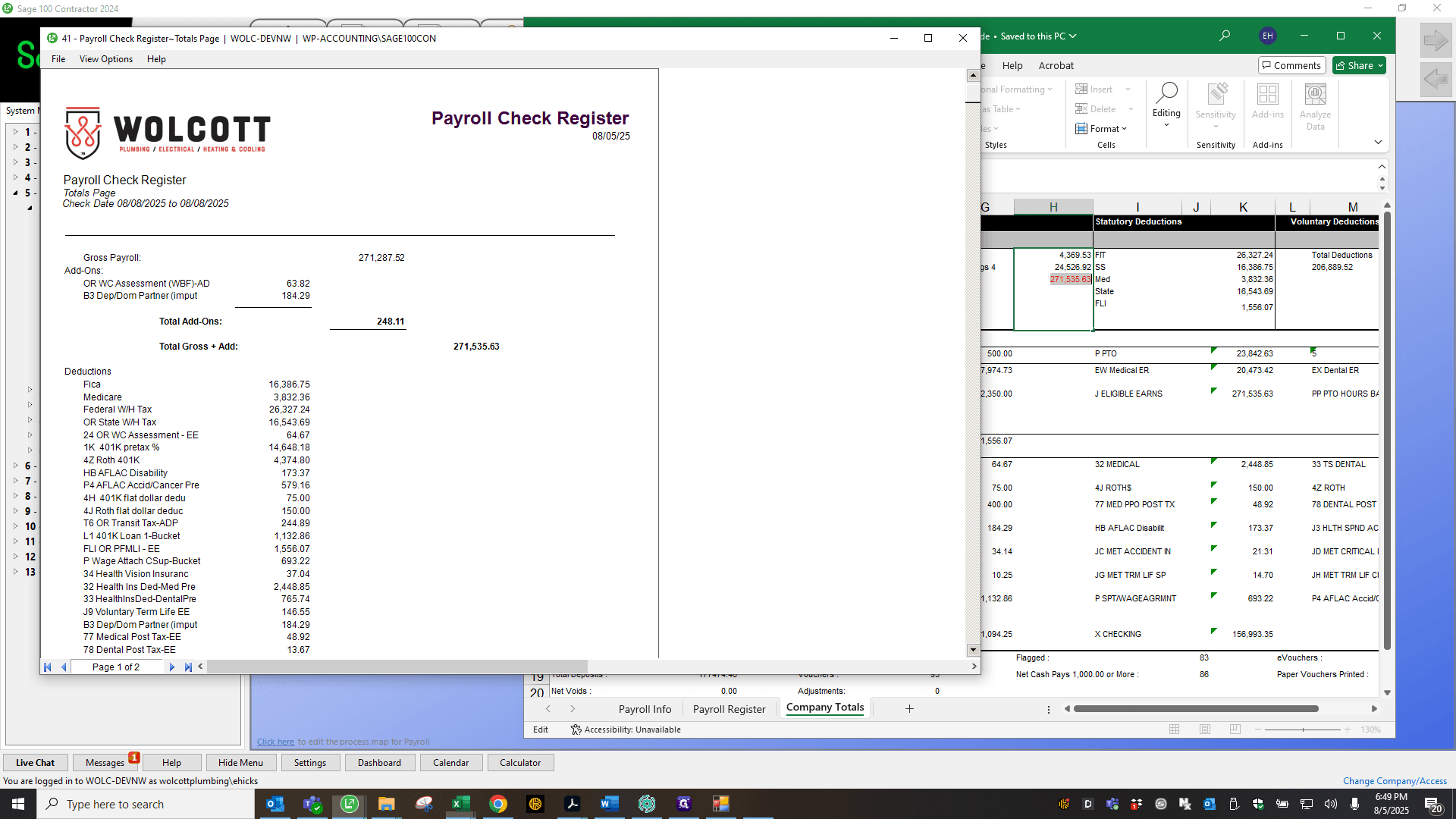The height and width of the screenshot is (819, 1456).
Task: Open the Editing dropdown in Excel ribbon
Action: [1166, 105]
